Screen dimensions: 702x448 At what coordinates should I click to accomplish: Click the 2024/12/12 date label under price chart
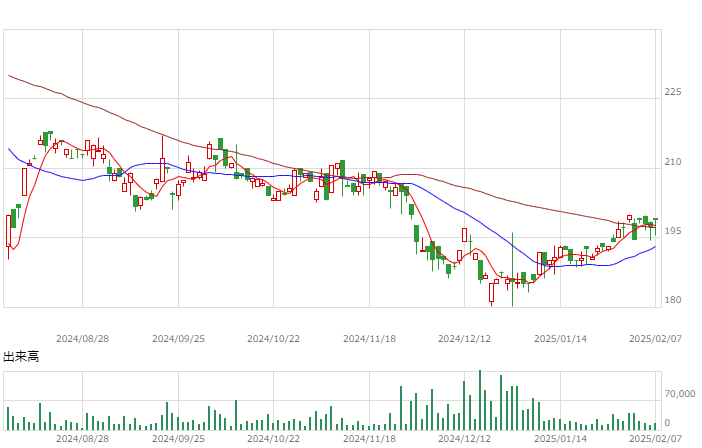[464, 339]
